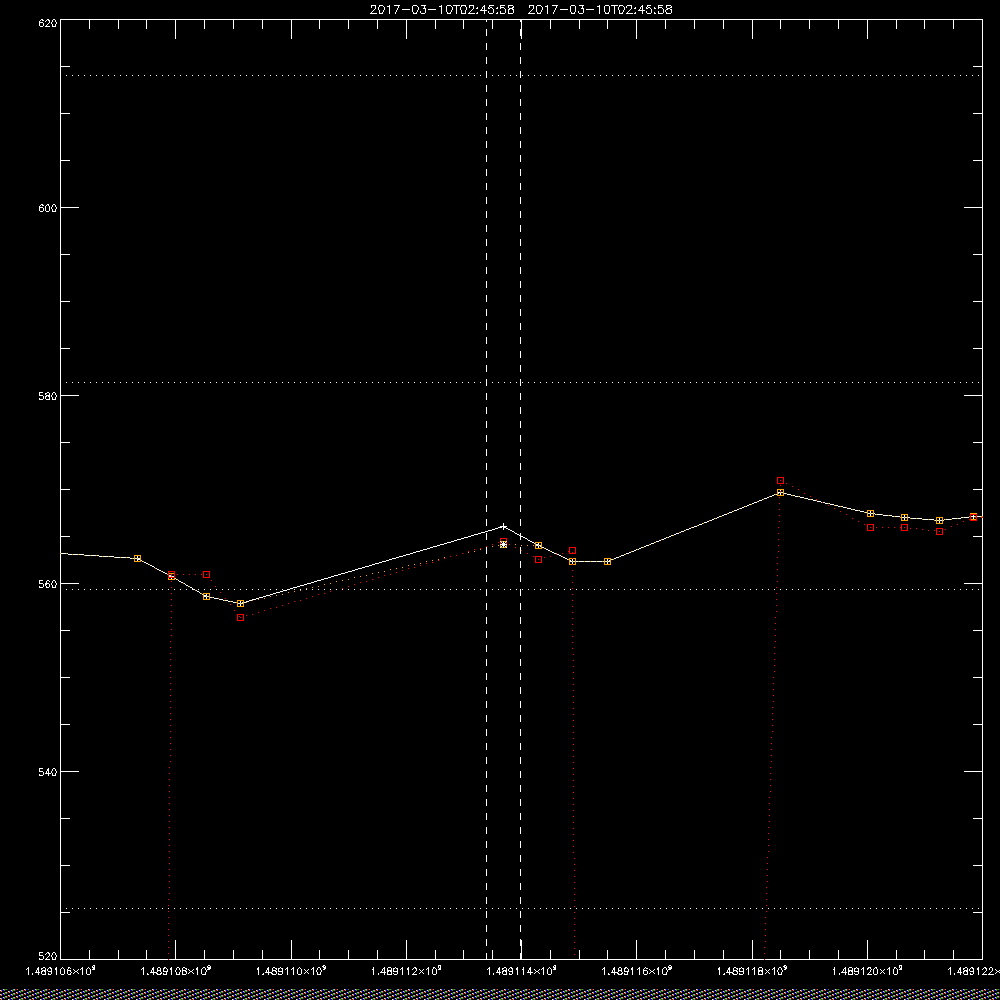The height and width of the screenshot is (1000, 1000).
Task: Click the 1.489120×10⁹ x-axis label
Action: pos(867,971)
